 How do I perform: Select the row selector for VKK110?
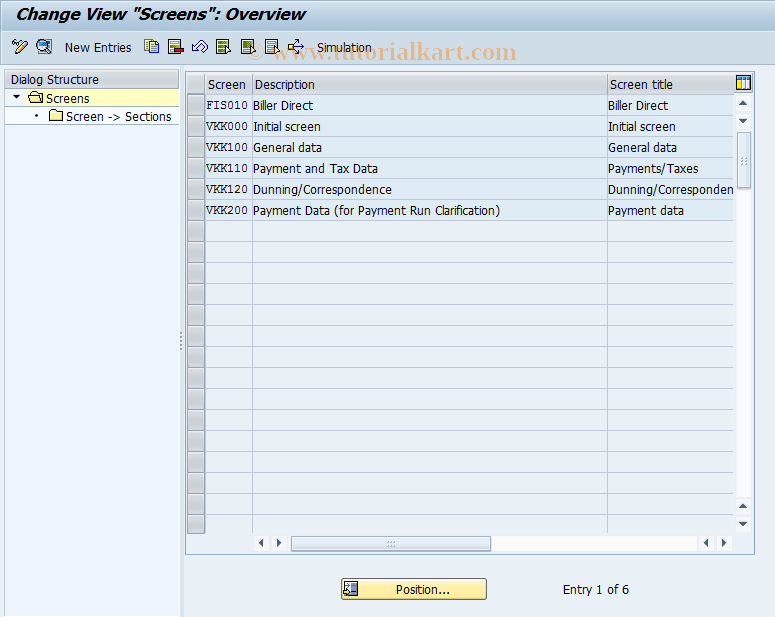tap(196, 169)
